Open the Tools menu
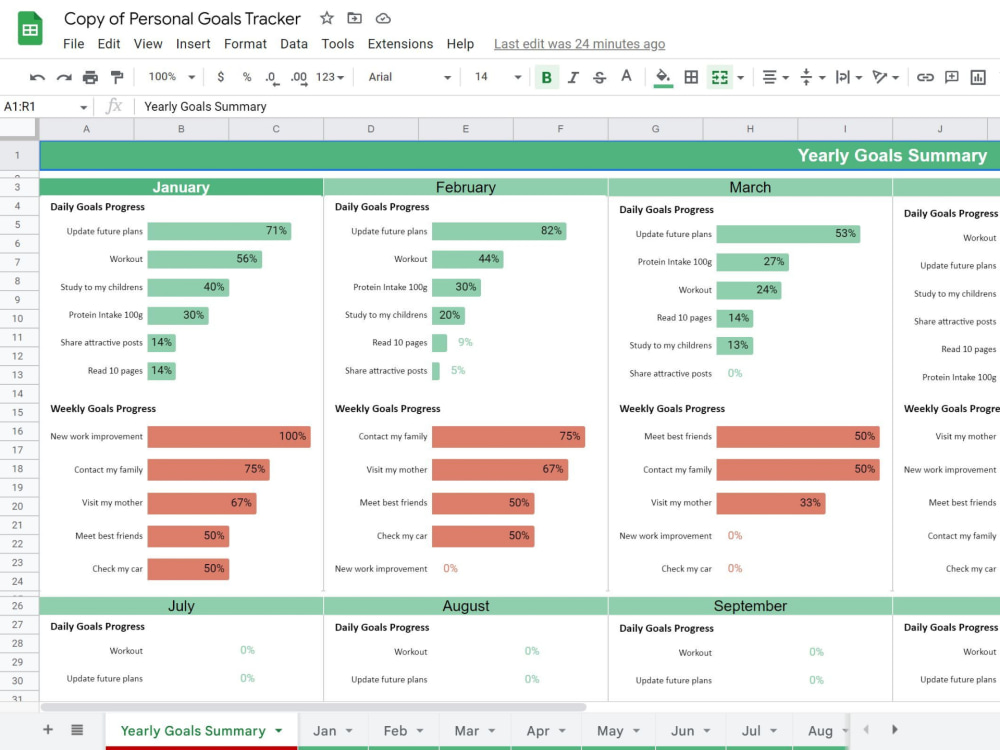The image size is (1000, 750). pos(337,44)
